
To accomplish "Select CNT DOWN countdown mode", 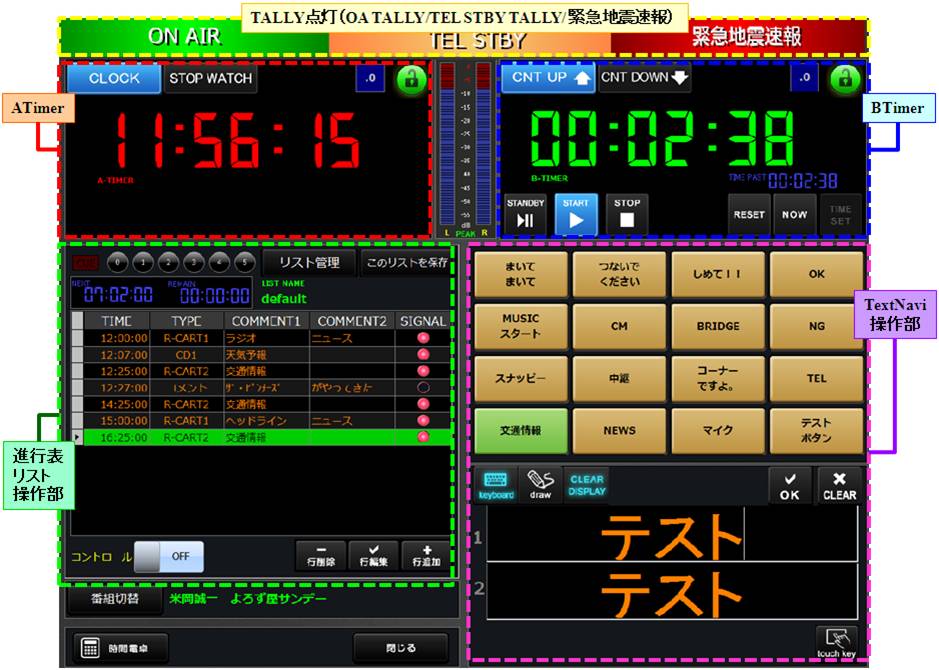I will (645, 78).
